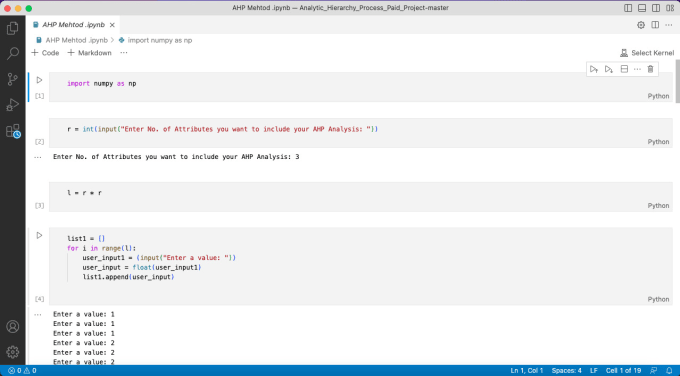Viewport: 680px width, 376px height.
Task: Open feedback icon in status bar
Action: point(653,371)
